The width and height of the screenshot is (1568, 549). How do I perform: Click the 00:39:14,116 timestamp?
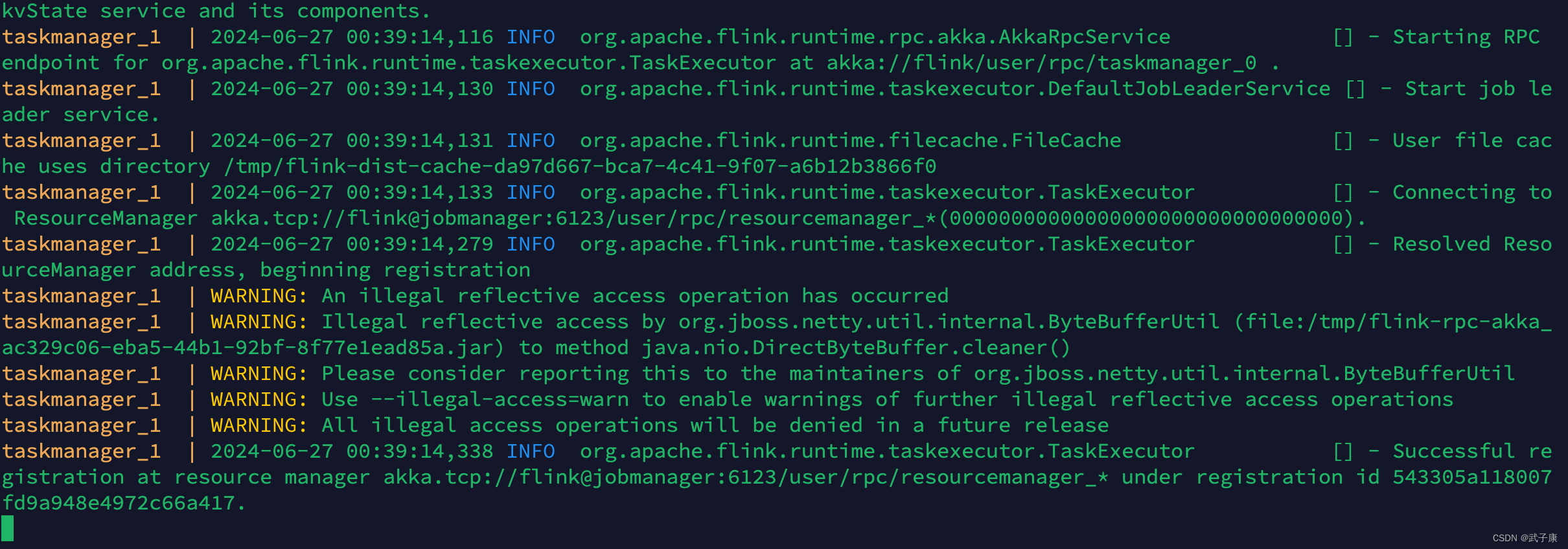point(419,37)
